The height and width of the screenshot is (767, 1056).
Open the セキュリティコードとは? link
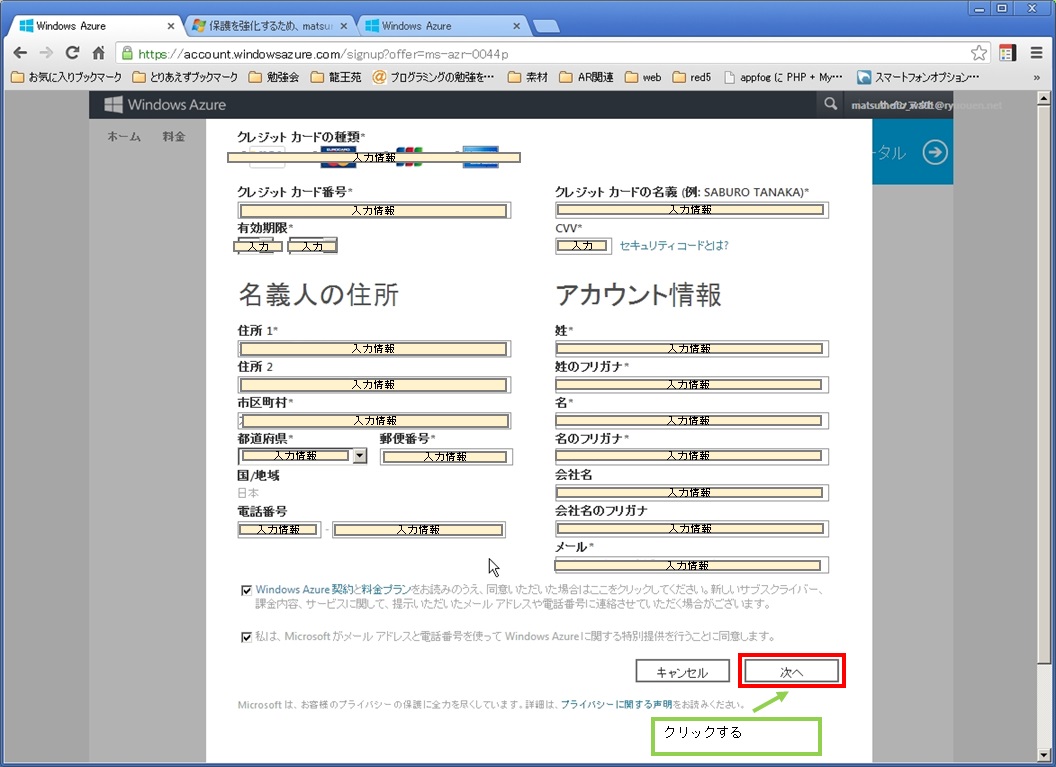coord(673,246)
